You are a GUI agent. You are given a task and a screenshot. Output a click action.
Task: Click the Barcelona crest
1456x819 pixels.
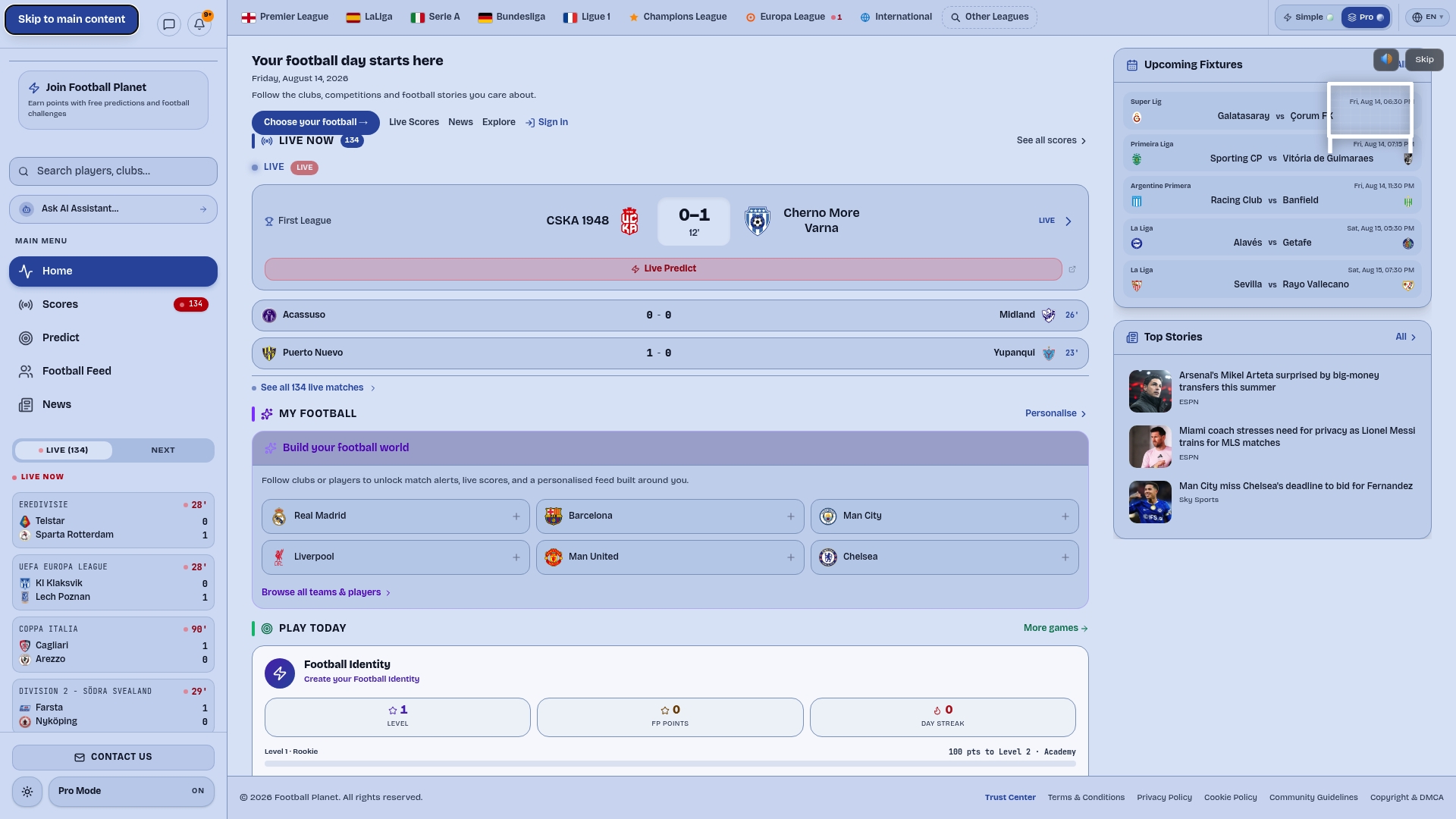[x=554, y=516]
